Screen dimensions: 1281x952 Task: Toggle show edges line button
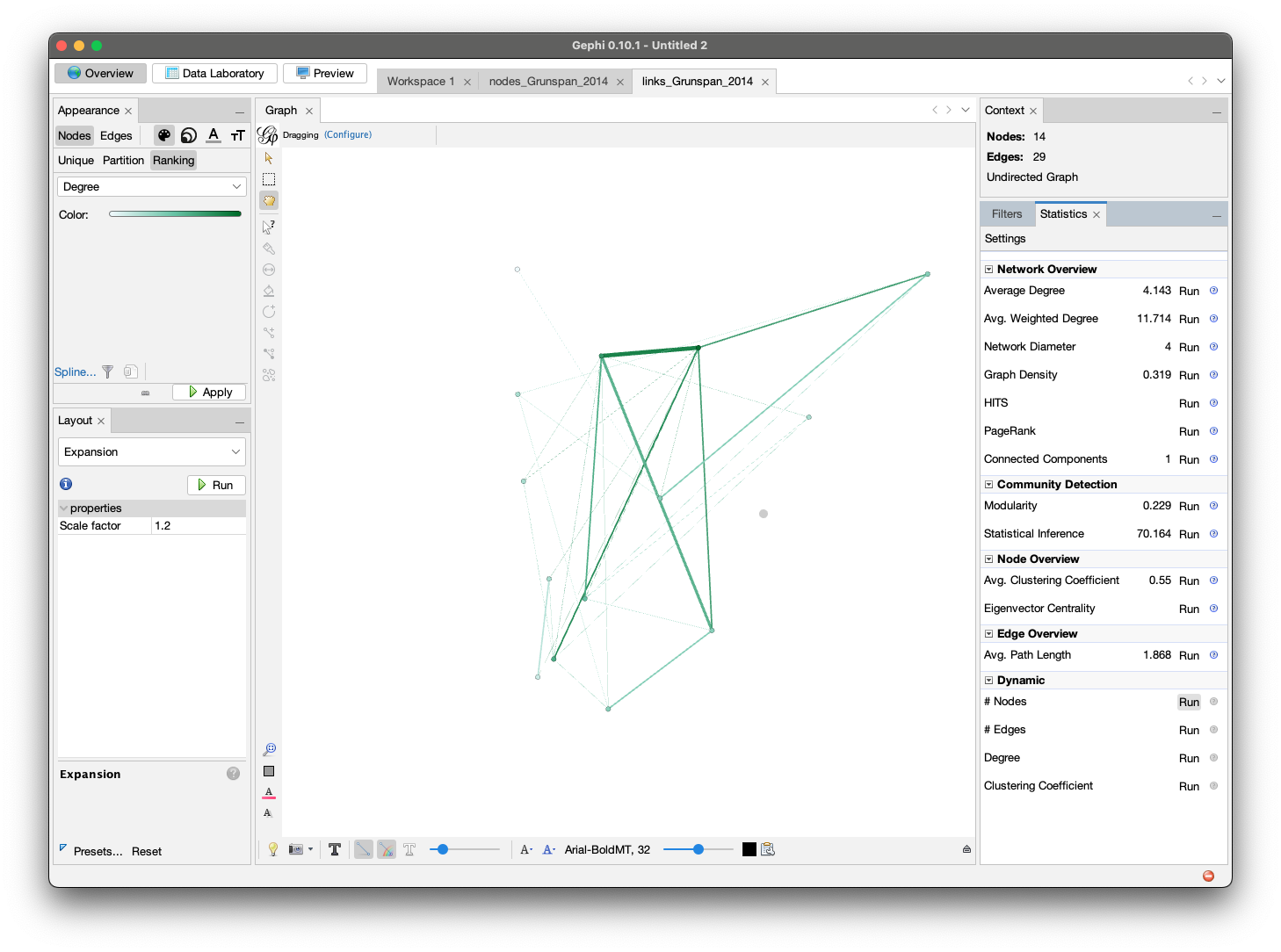pos(363,849)
